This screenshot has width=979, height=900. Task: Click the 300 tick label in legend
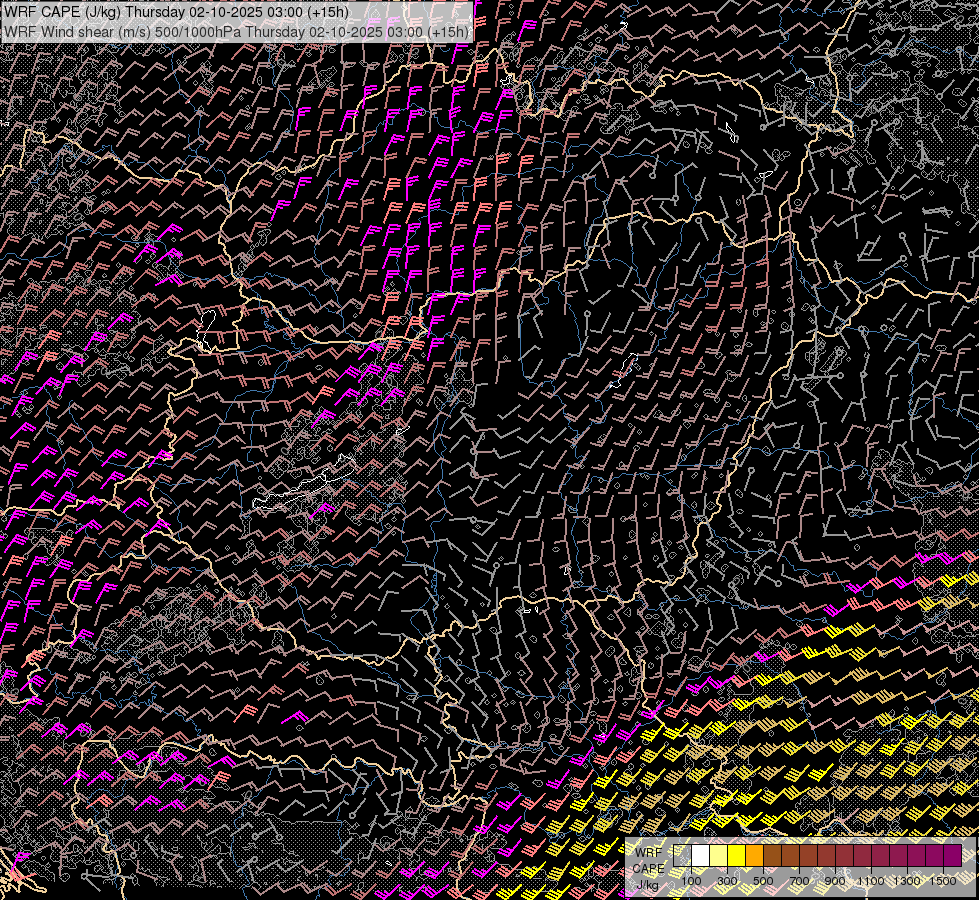[727, 881]
